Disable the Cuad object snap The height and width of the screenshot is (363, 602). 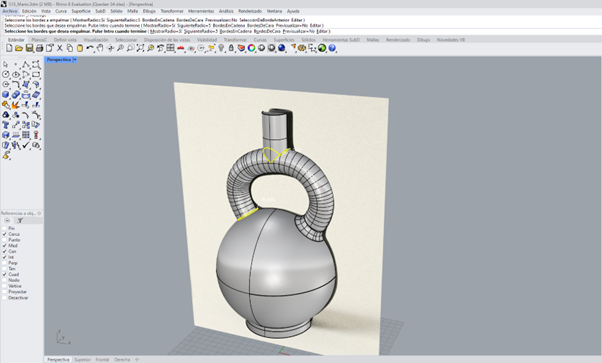[x=5, y=274]
